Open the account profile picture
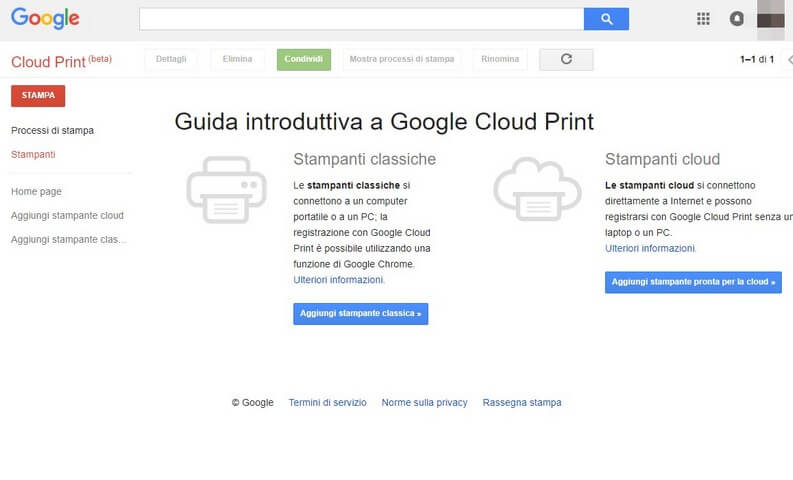The width and height of the screenshot is (793, 480). click(770, 19)
